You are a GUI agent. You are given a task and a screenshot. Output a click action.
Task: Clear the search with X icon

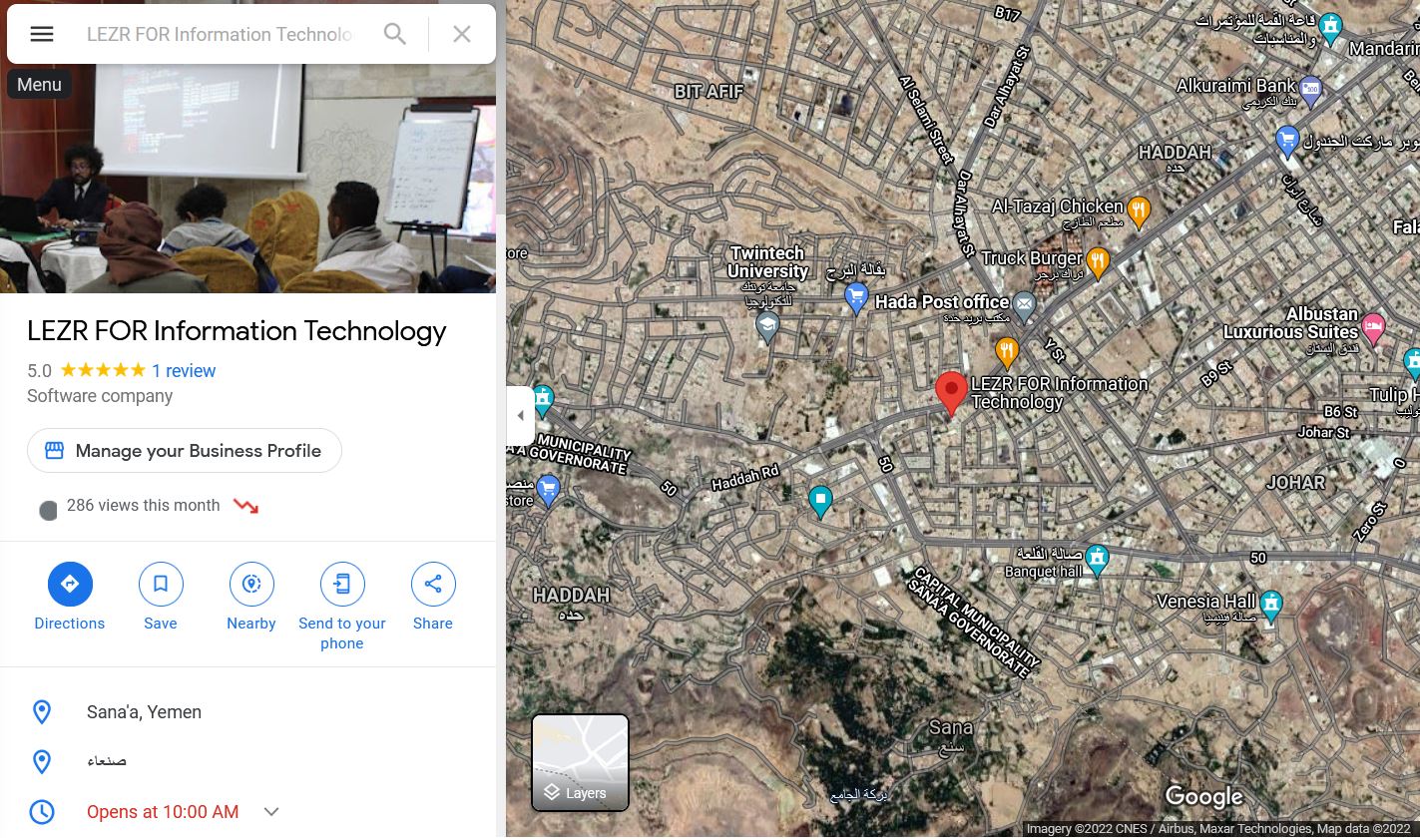461,34
